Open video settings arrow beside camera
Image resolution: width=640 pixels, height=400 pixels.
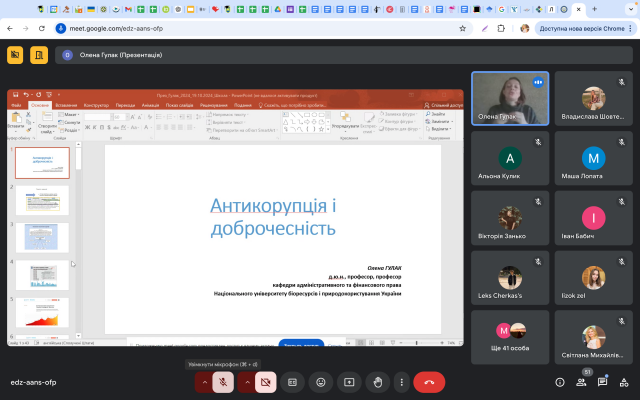click(x=246, y=382)
